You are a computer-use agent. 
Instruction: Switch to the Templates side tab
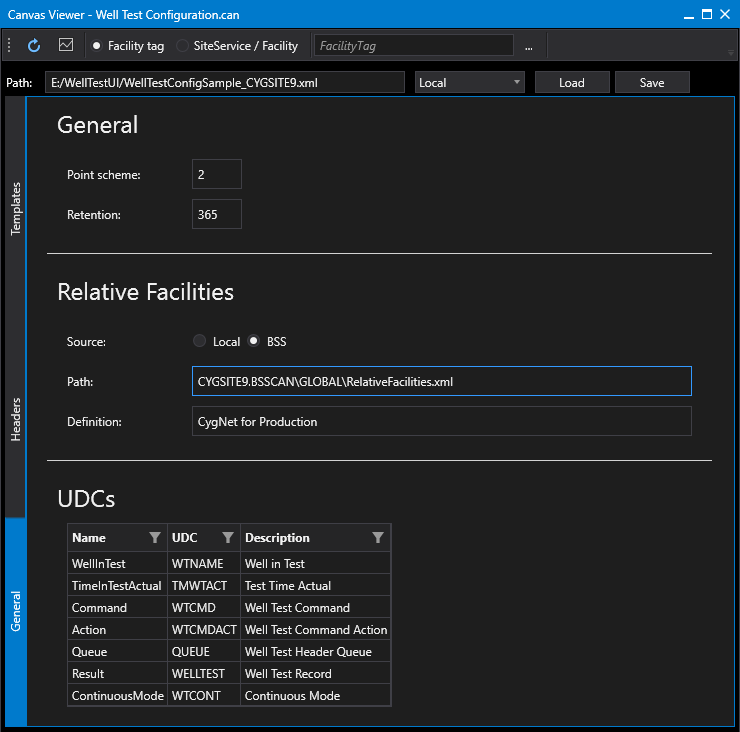coord(16,209)
